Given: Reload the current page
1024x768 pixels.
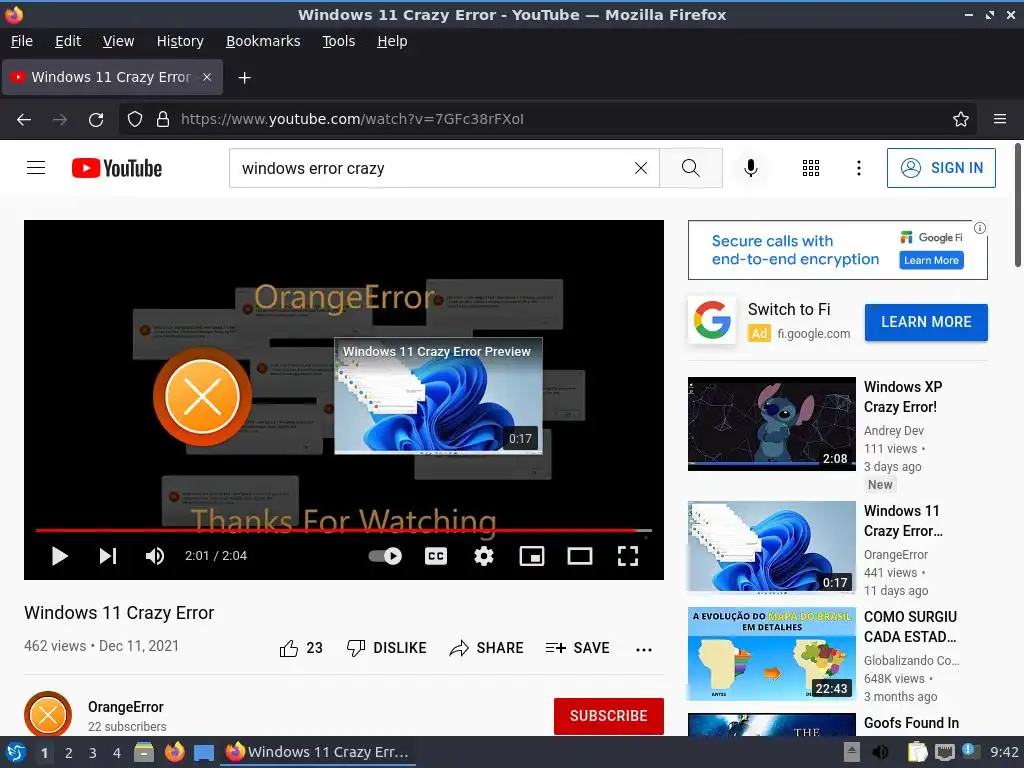Looking at the screenshot, I should click(96, 120).
